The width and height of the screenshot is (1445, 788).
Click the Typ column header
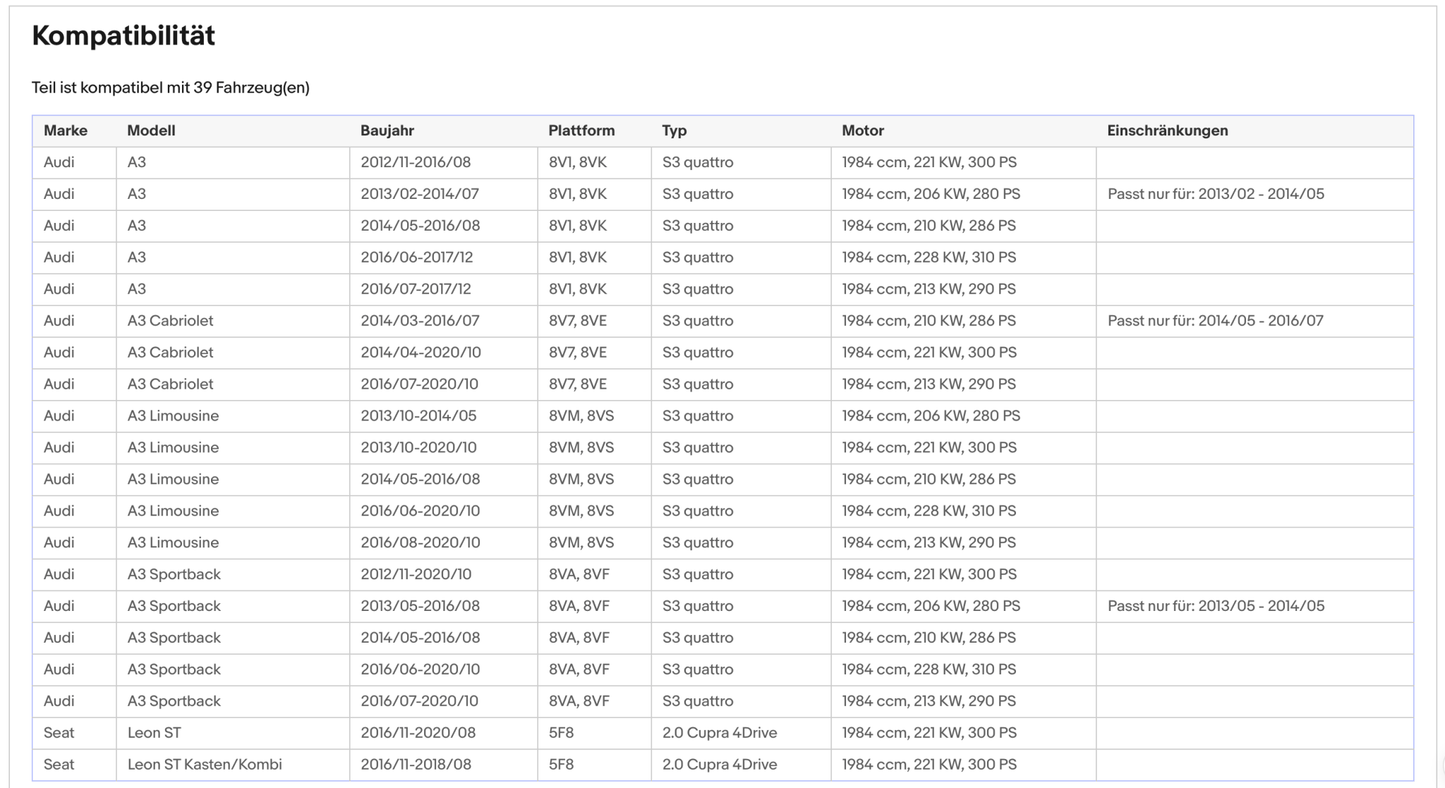[674, 131]
